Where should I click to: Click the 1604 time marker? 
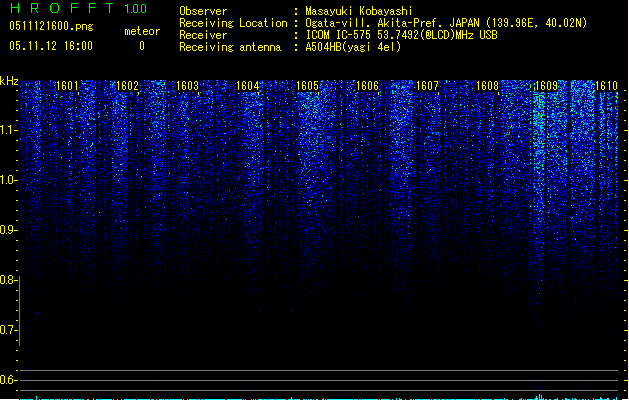click(248, 86)
